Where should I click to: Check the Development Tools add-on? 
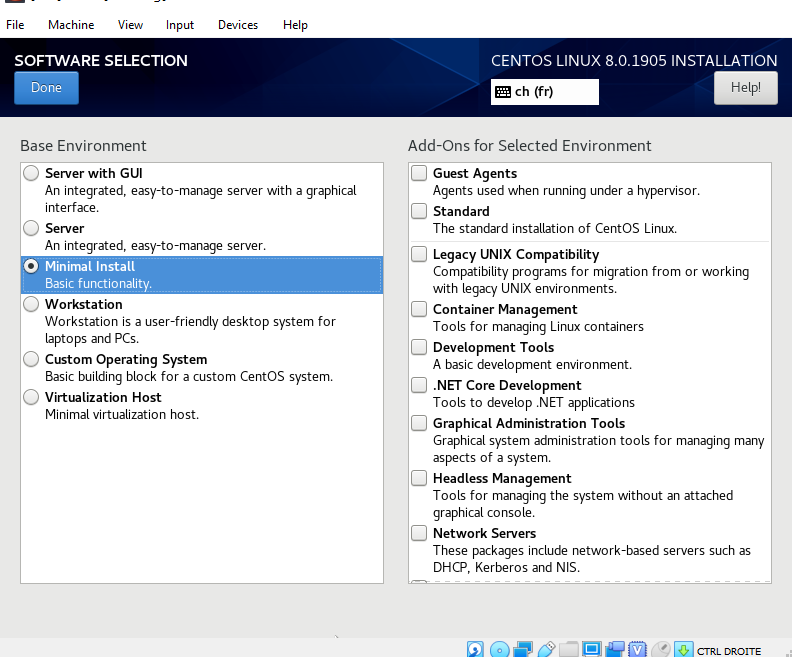pyautogui.click(x=419, y=348)
